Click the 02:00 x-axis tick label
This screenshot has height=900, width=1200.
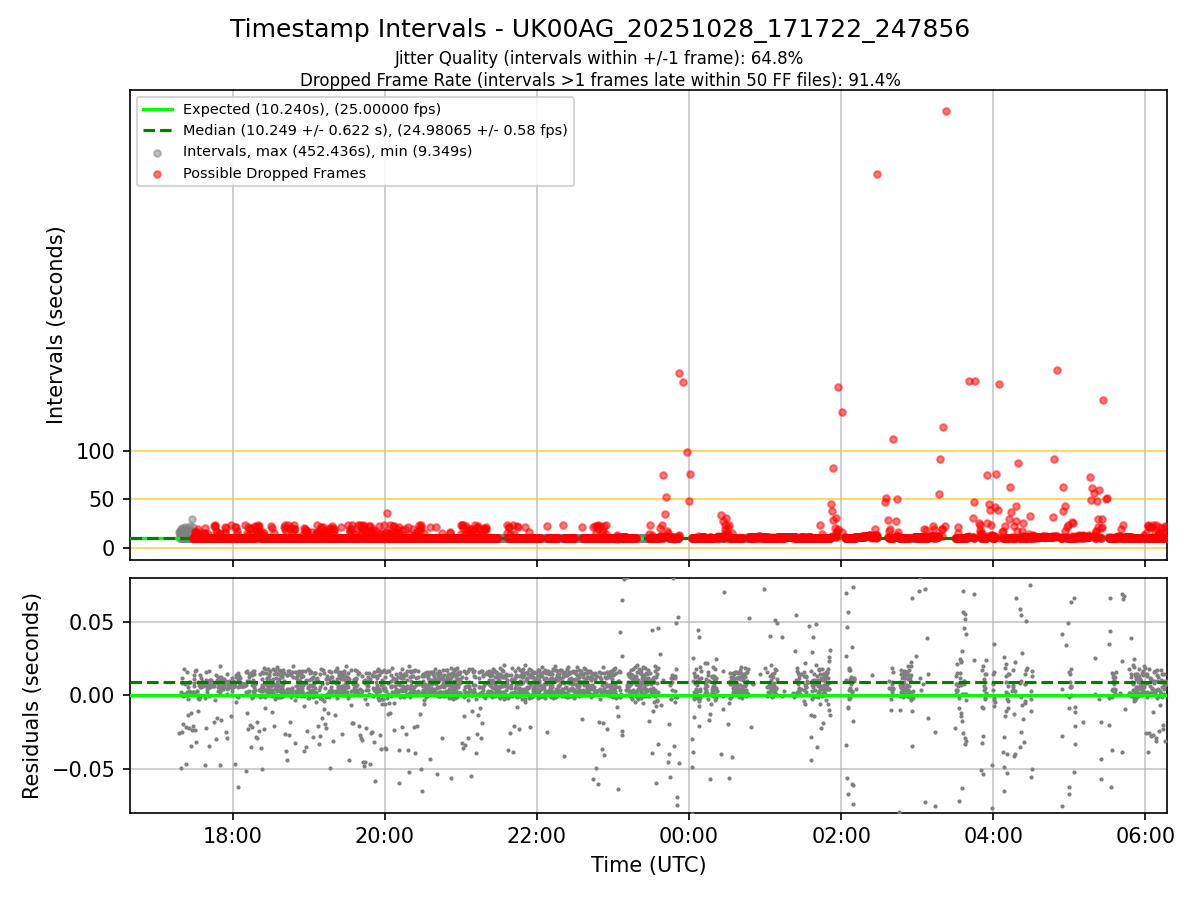tap(841, 834)
